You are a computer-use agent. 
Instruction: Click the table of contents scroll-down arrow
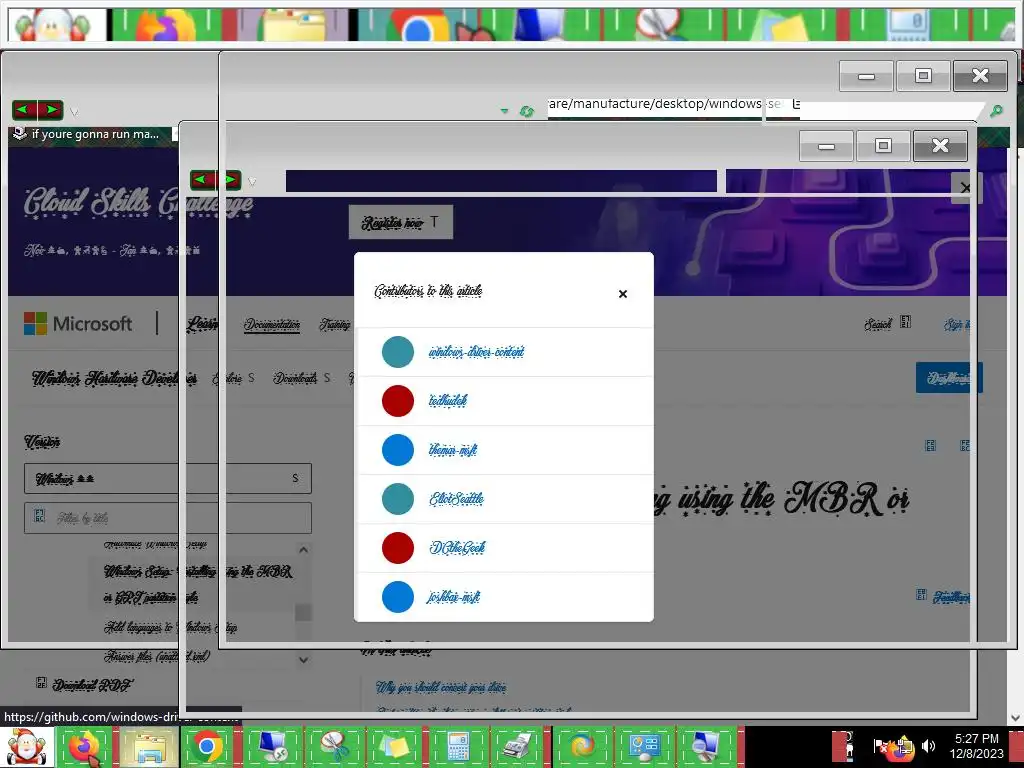[x=303, y=660]
